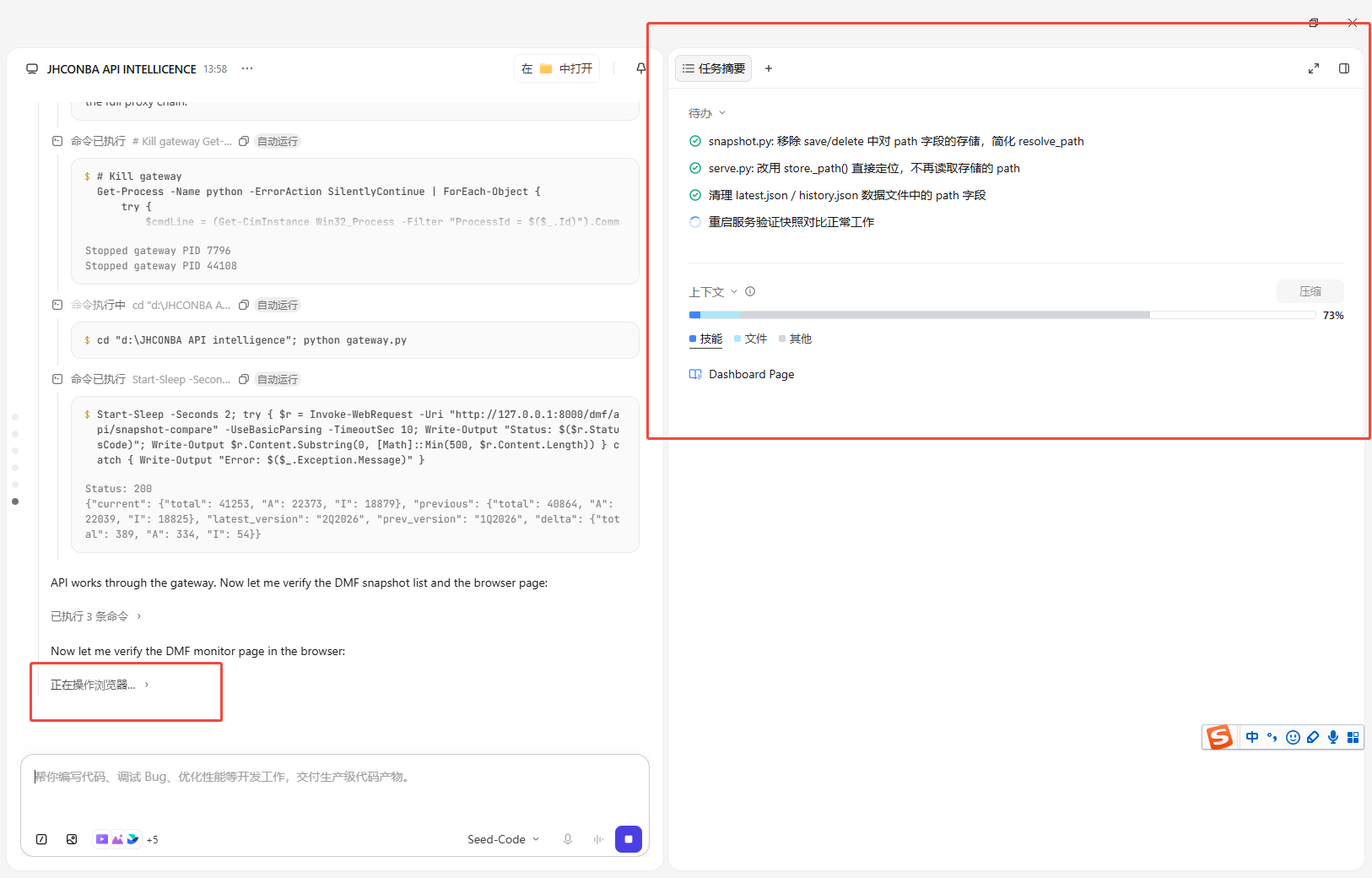Toggle the punctuation mode in IME toolbar
This screenshot has height=878, width=1372.
[1272, 737]
